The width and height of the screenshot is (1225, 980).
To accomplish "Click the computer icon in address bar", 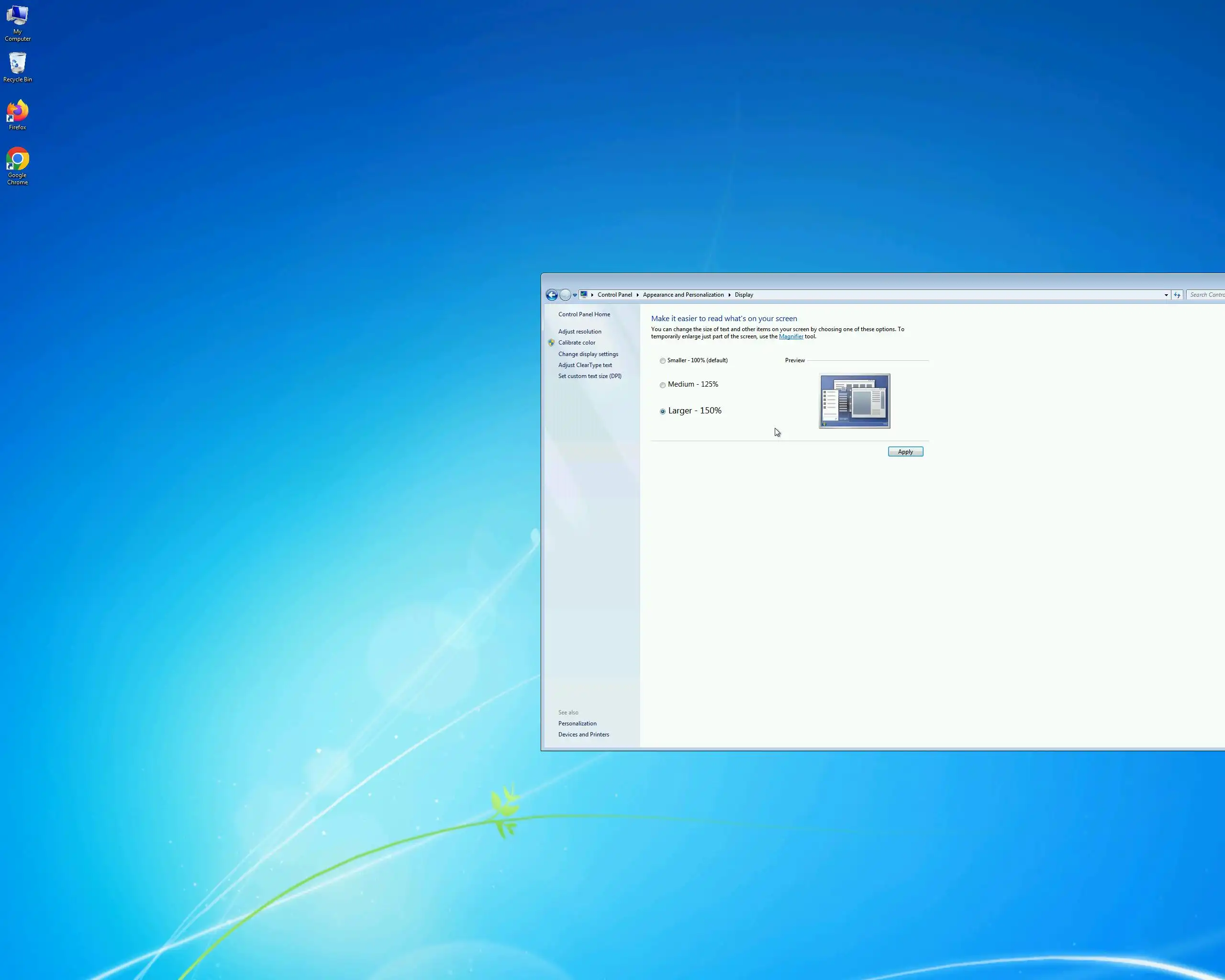I will [583, 295].
